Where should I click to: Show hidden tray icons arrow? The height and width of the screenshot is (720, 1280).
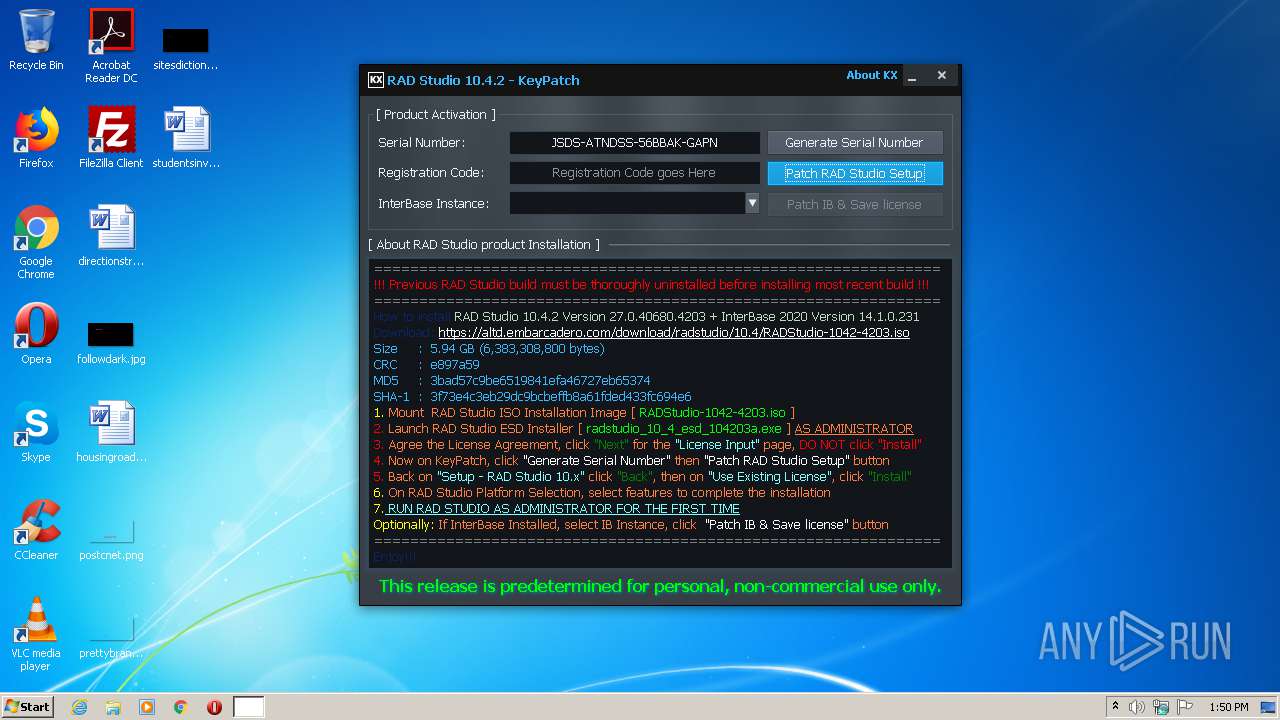[1115, 707]
